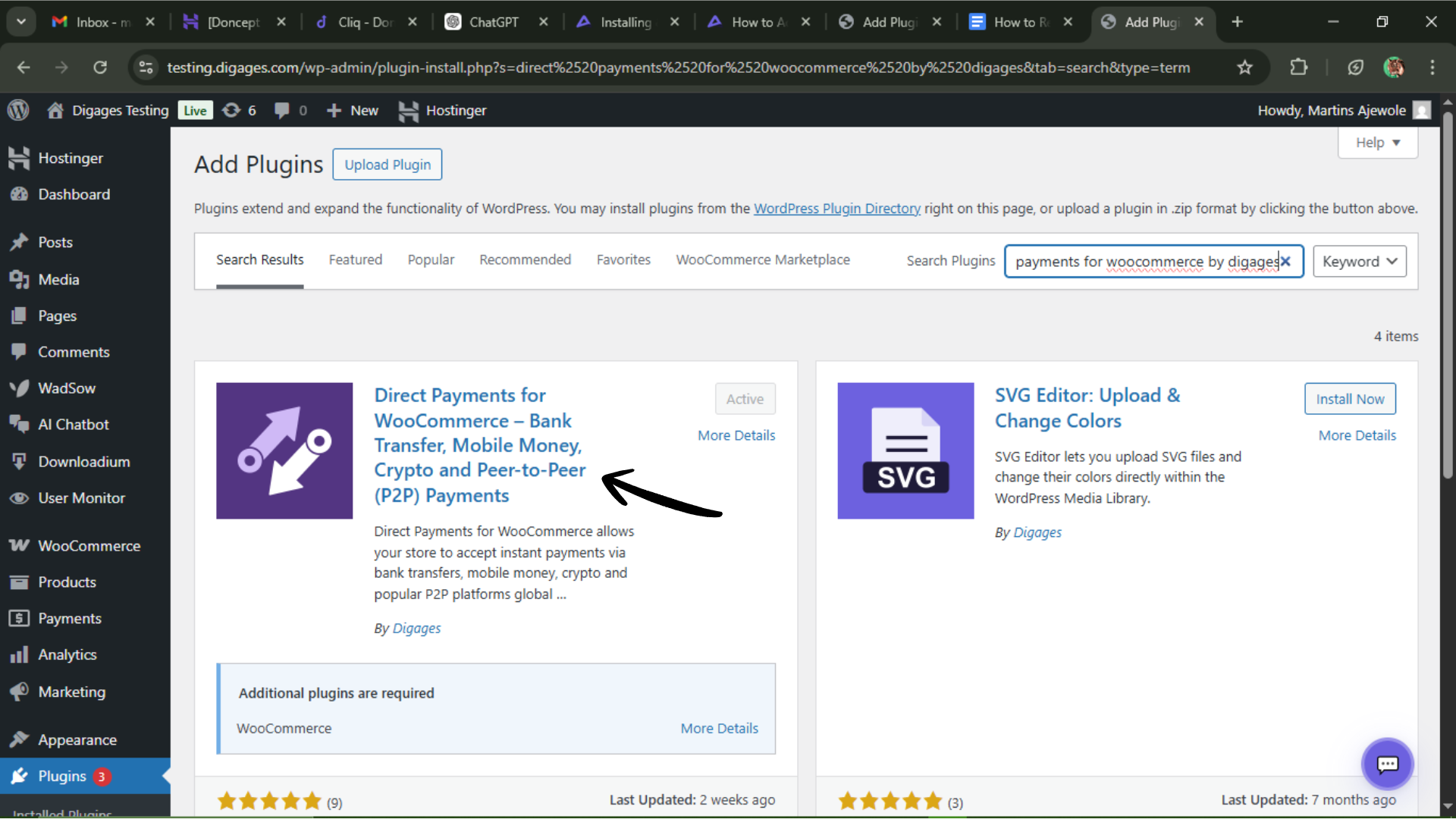Switch to the Featured tab
1456x819 pixels.
[355, 260]
